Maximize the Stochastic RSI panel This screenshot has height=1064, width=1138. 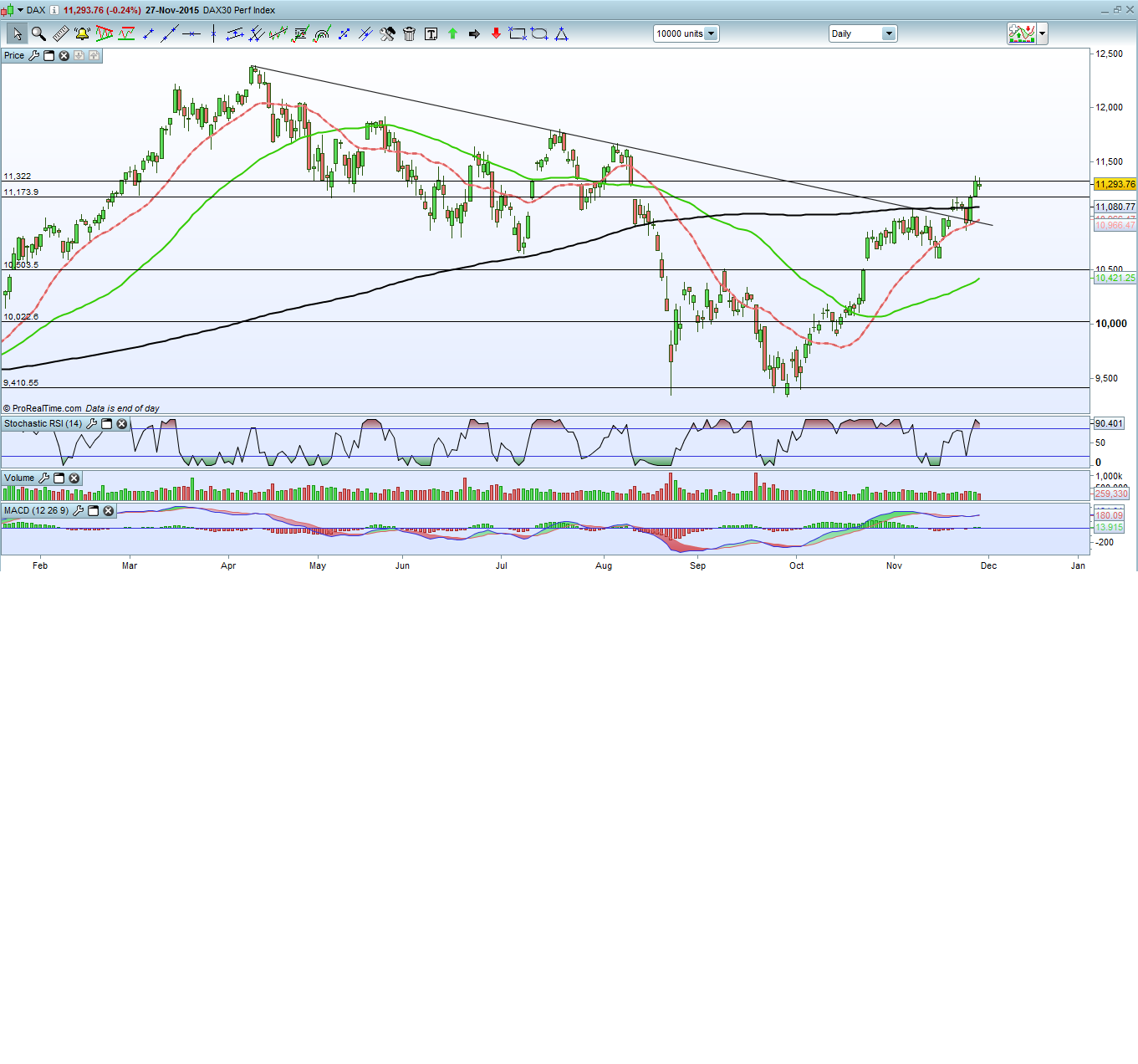[x=106, y=424]
